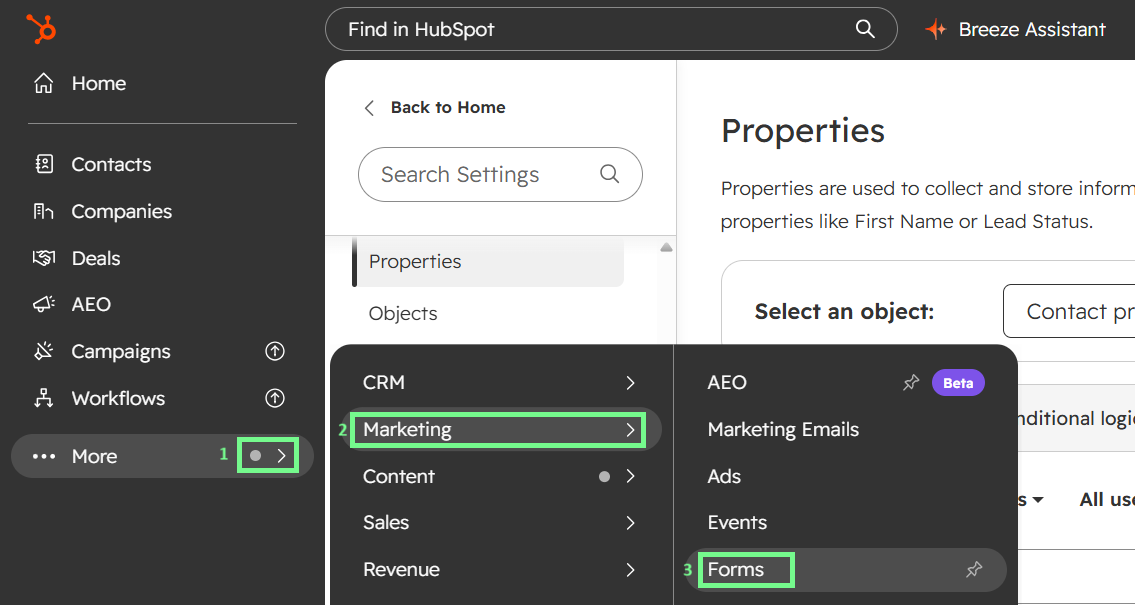The image size is (1135, 605).
Task: Click the Search Settings input field
Action: tap(500, 174)
